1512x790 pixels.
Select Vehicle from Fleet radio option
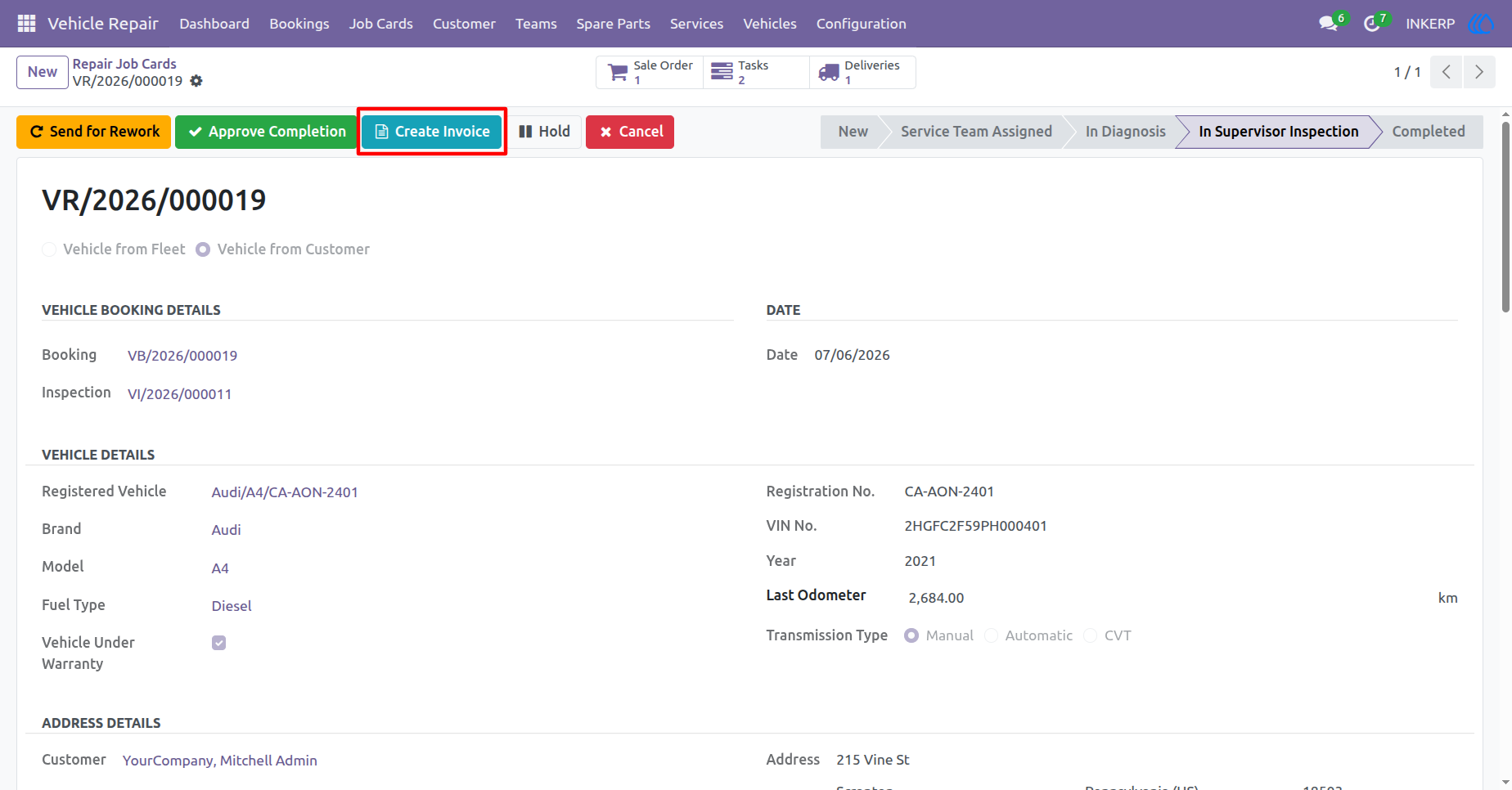pos(49,249)
